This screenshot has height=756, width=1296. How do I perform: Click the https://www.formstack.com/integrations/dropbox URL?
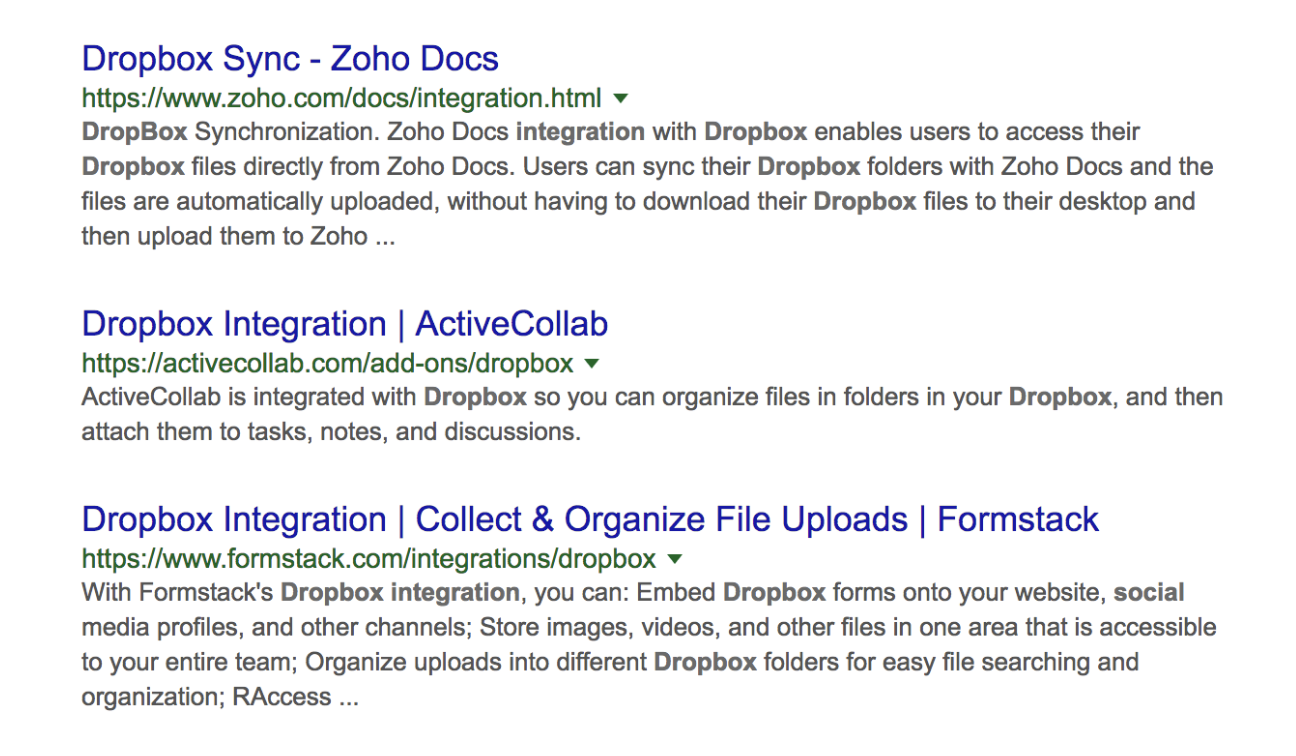pos(369,558)
